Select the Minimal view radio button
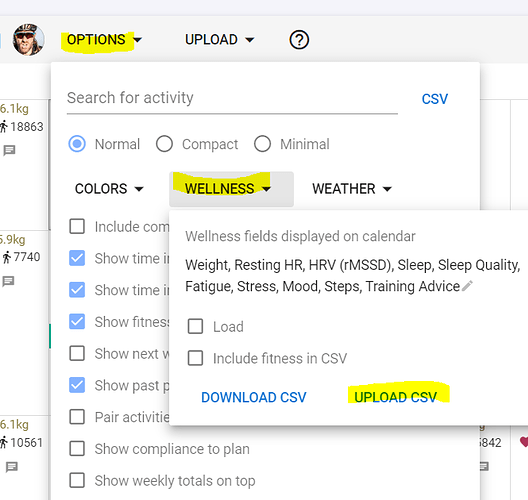 click(x=262, y=144)
